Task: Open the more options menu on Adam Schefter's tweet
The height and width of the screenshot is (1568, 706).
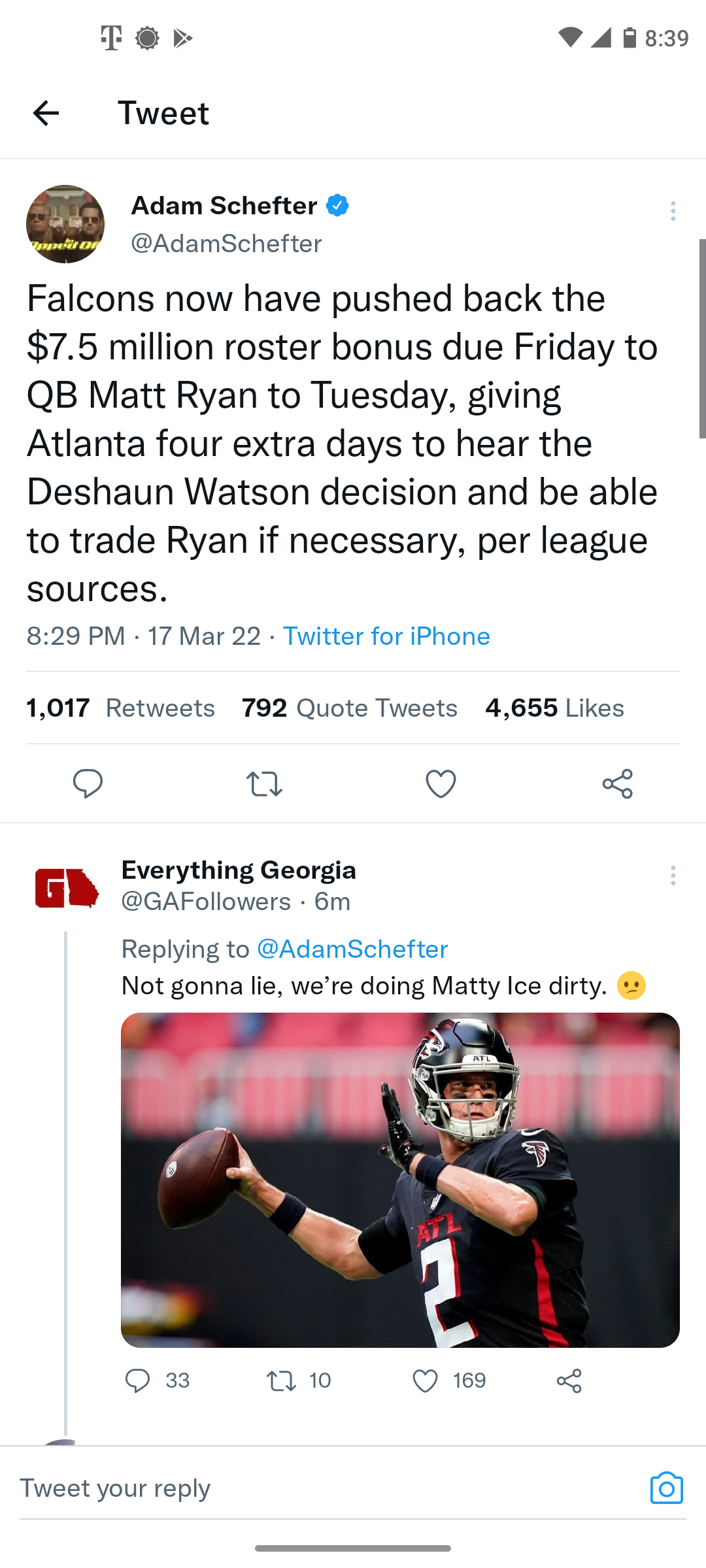Action: [x=673, y=211]
